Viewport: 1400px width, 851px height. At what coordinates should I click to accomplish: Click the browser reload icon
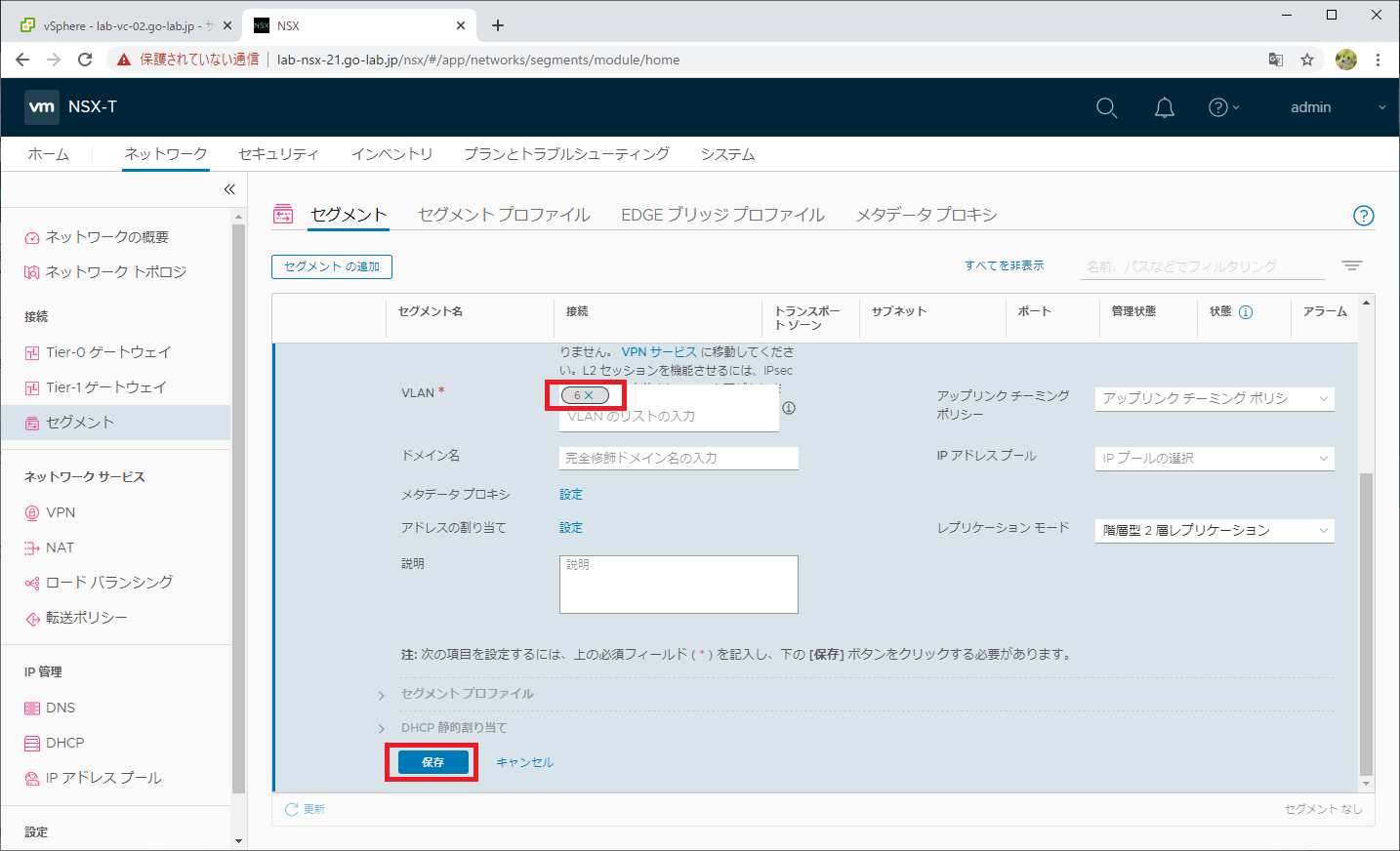pyautogui.click(x=85, y=60)
